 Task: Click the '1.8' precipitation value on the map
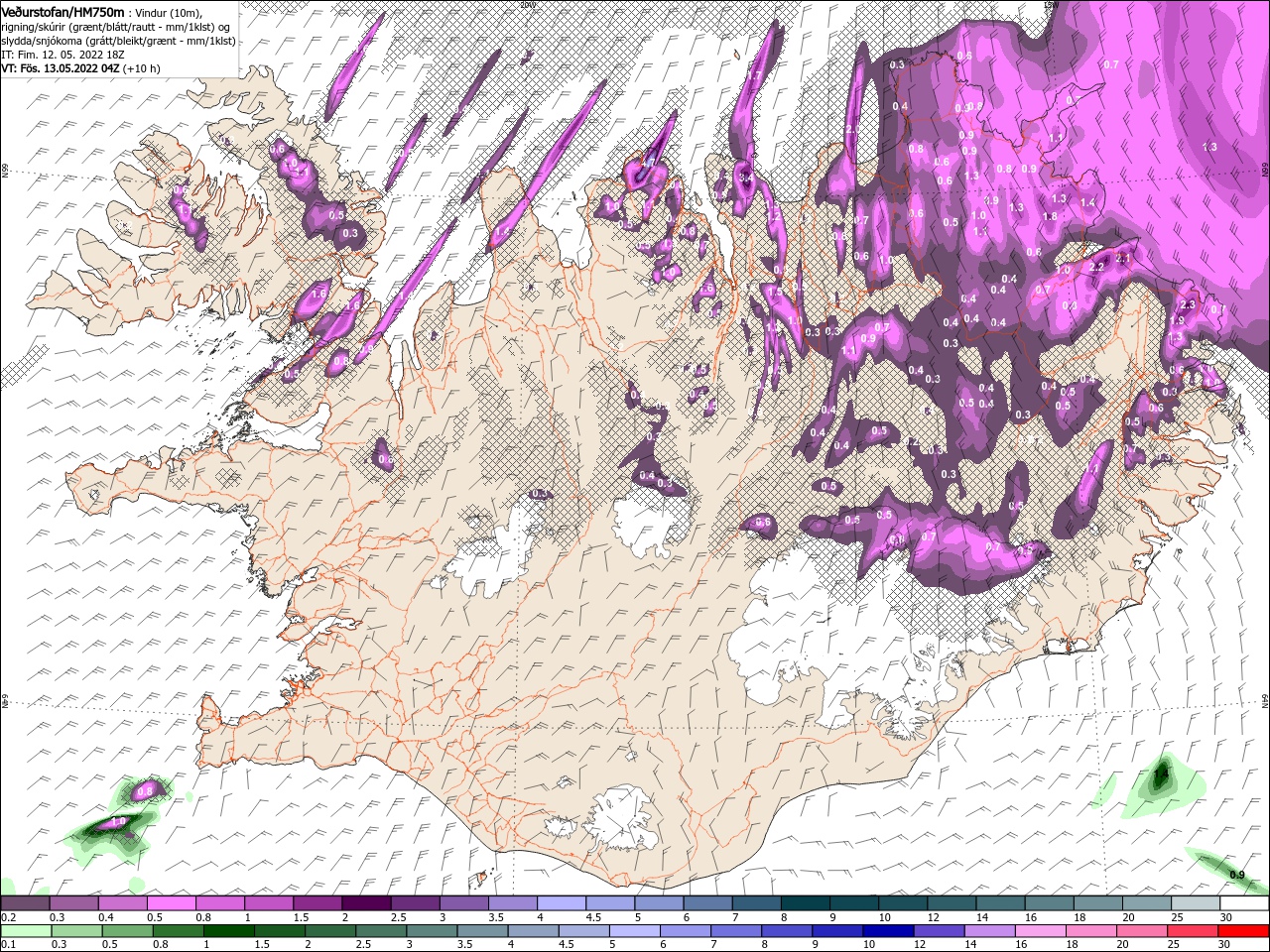coord(1052,216)
